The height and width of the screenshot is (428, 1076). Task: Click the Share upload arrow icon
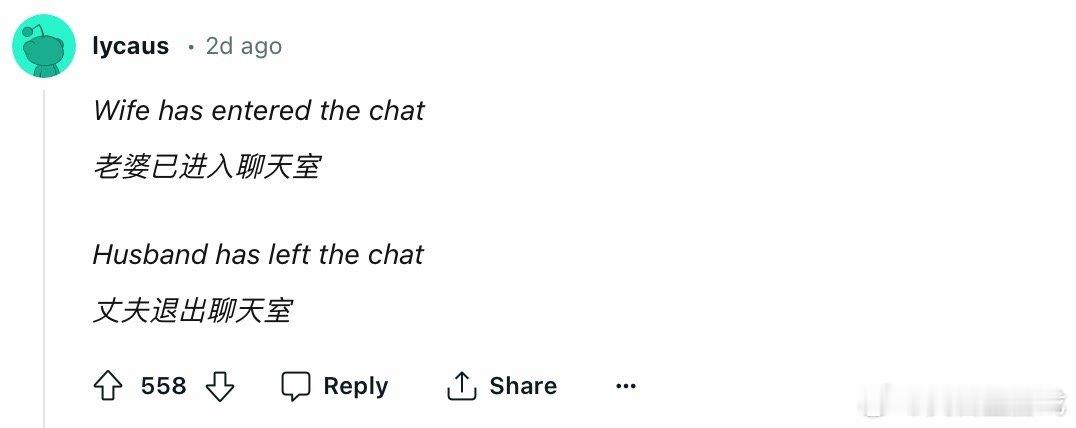tap(461, 387)
